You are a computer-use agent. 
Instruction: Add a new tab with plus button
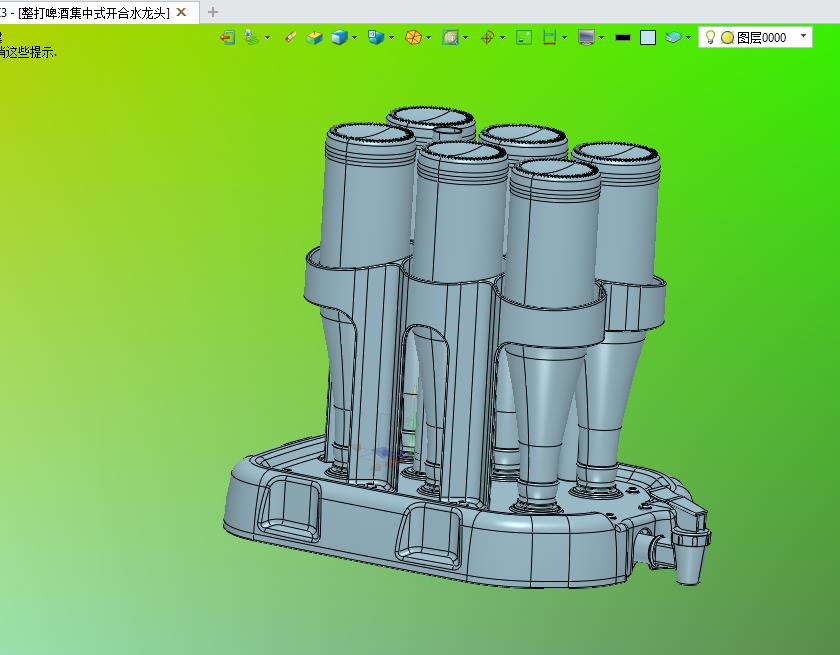[213, 12]
